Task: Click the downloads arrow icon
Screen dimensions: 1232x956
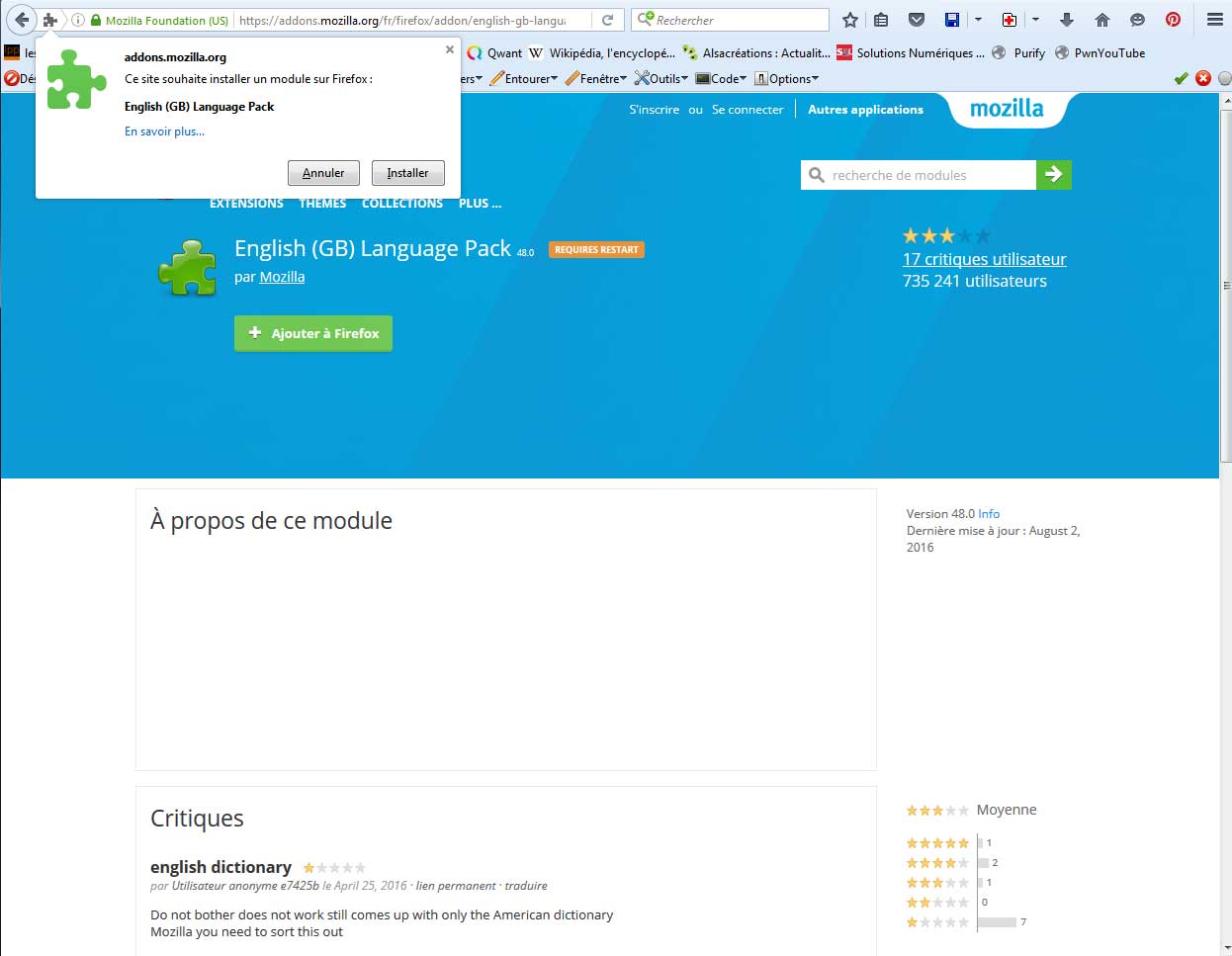Action: [1066, 20]
